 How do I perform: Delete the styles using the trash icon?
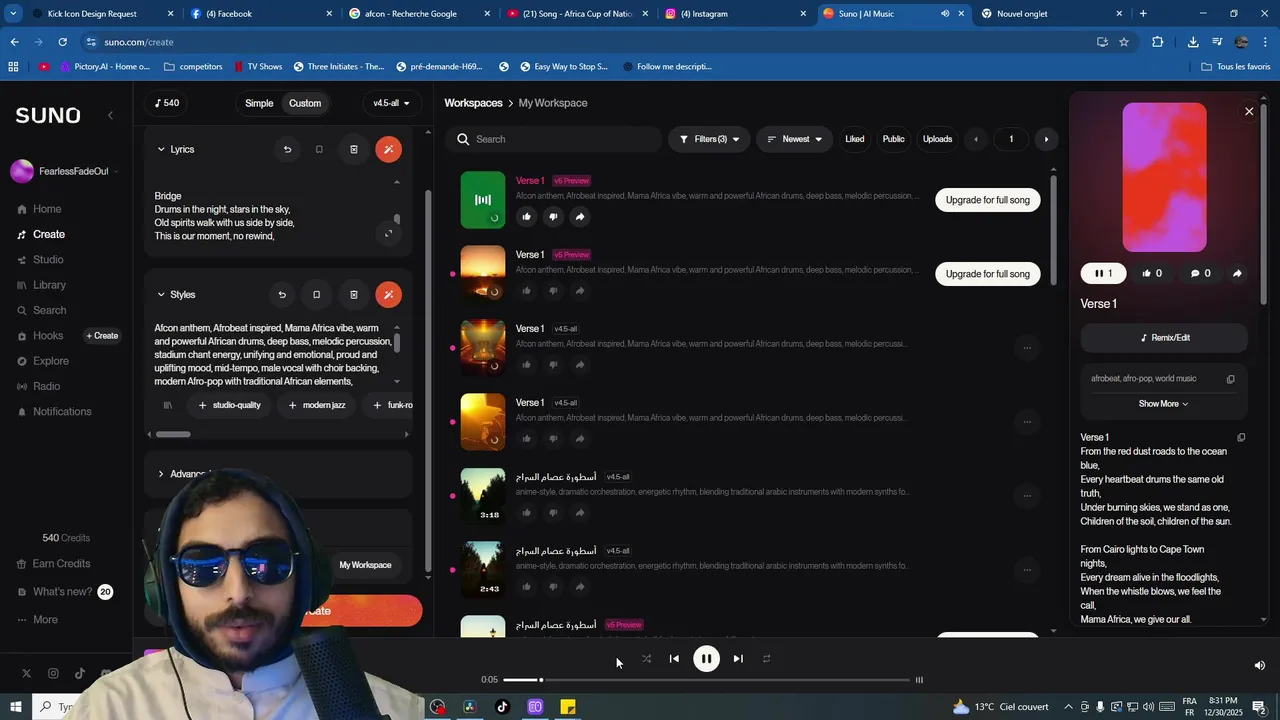[x=353, y=295]
